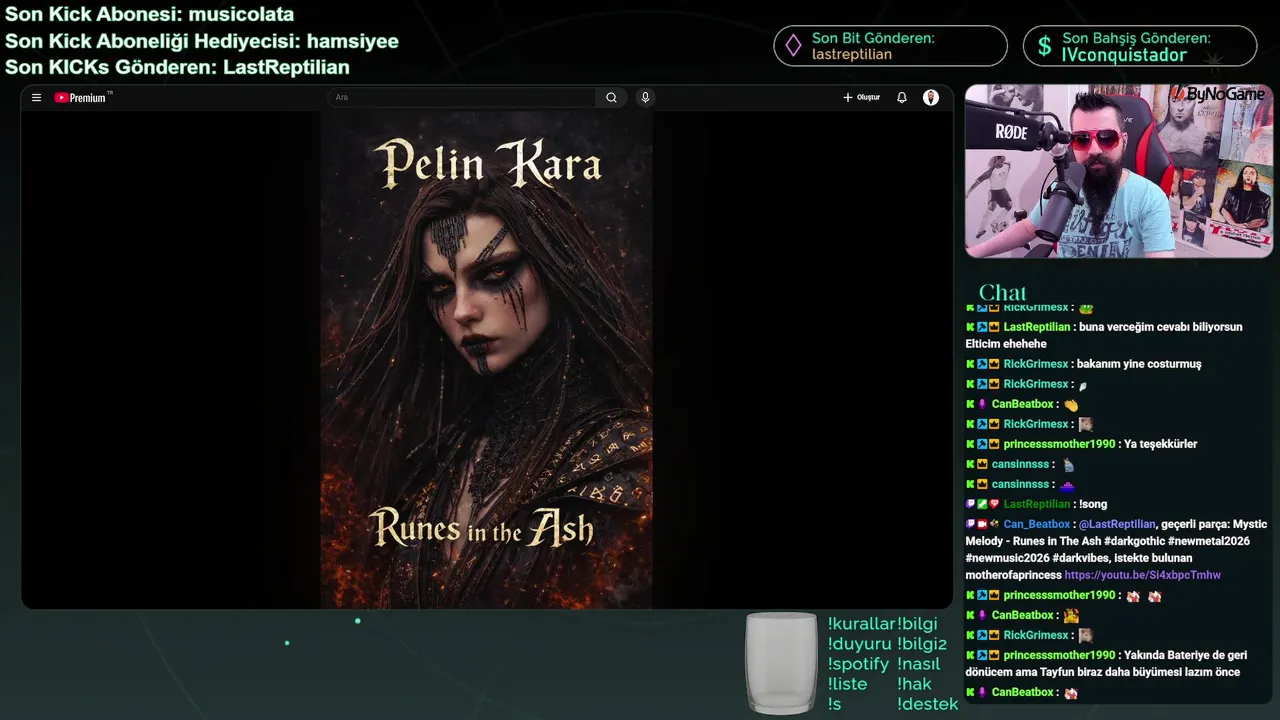Click the Son Kick Abonesi: musicolata line

149,15
